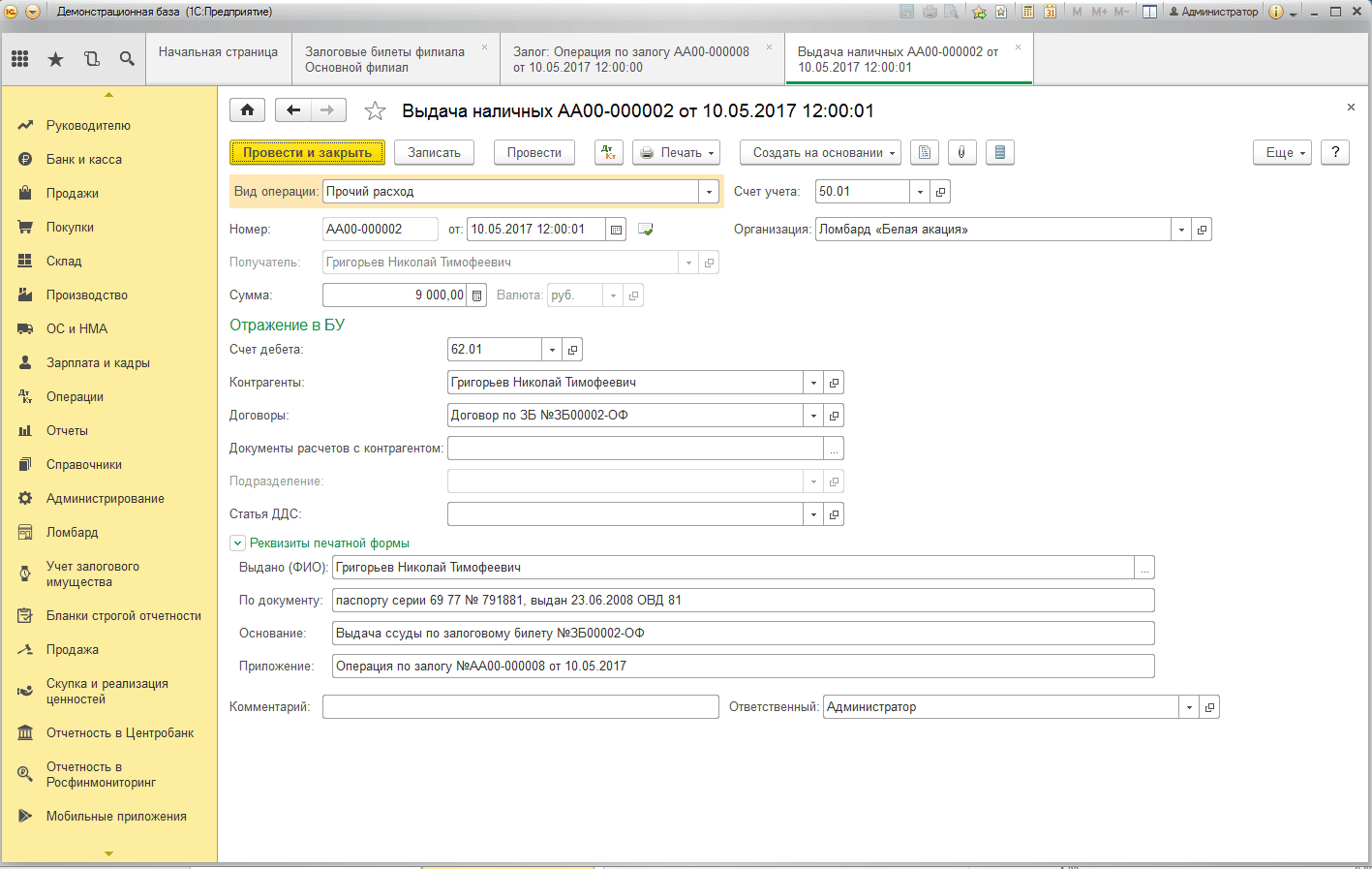Expand Организация dropdown arrow
This screenshot has width=1372, height=869.
pyautogui.click(x=1181, y=230)
